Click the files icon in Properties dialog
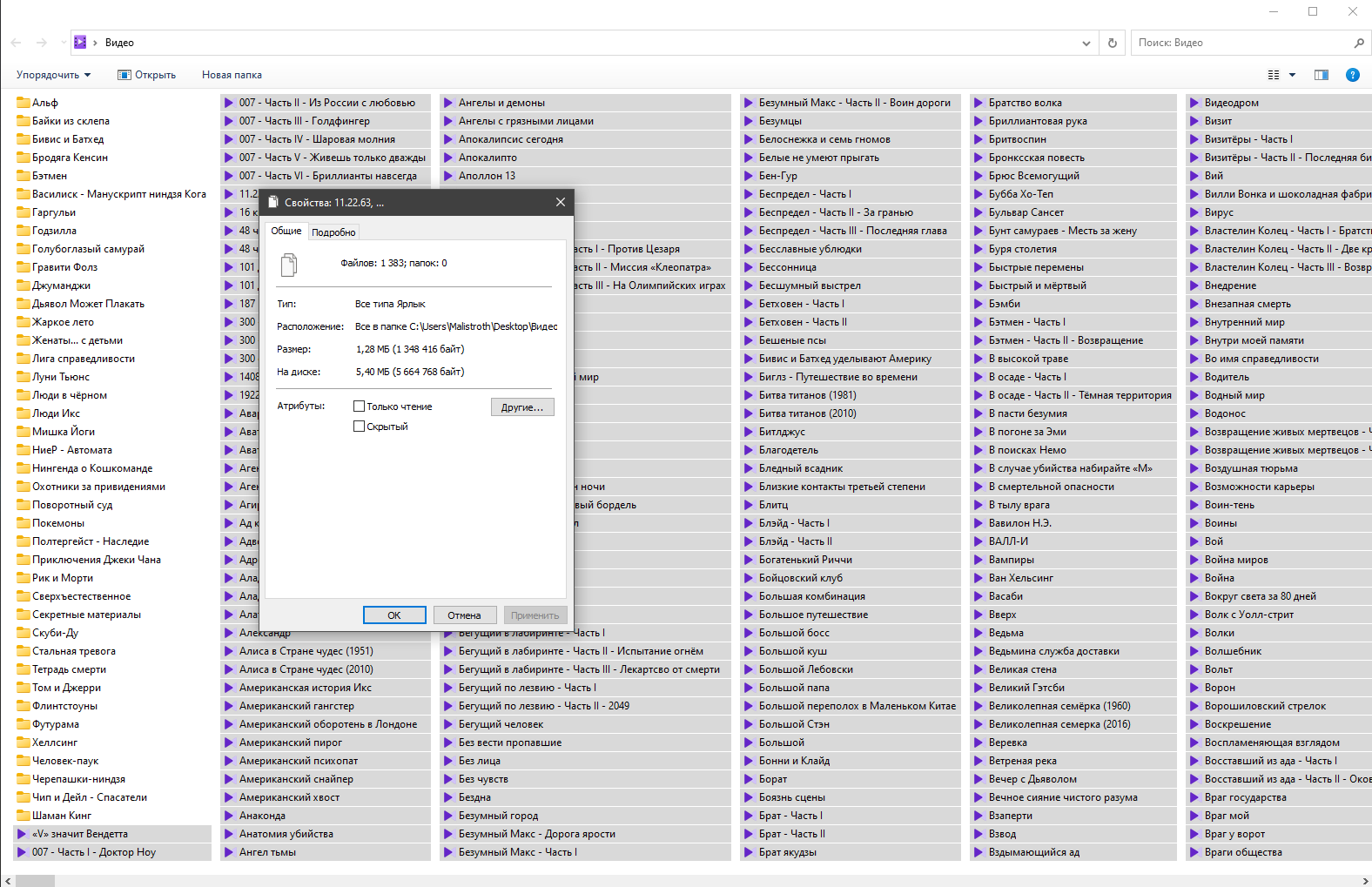 [x=289, y=264]
